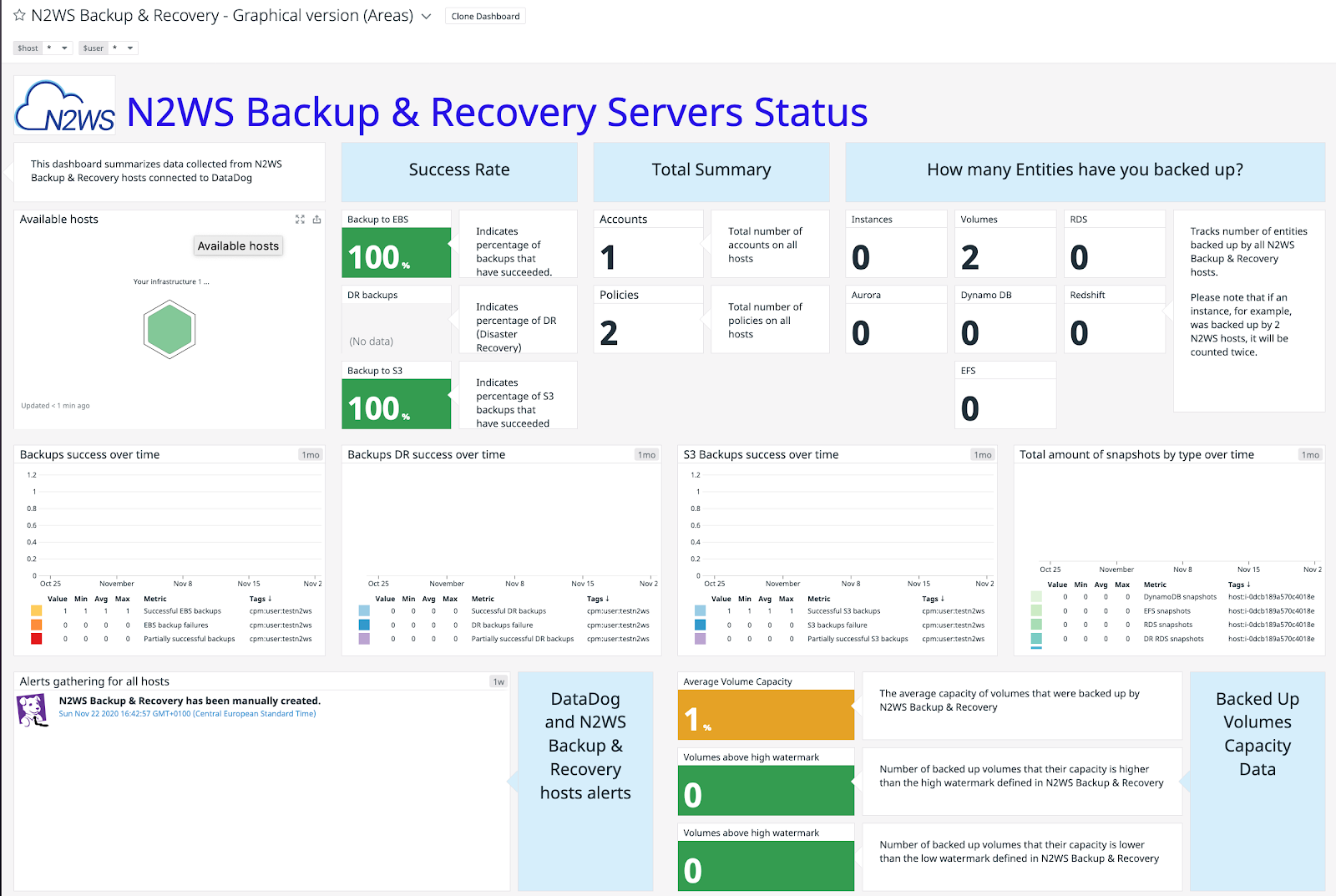The image size is (1336, 896).
Task: Select the Redshift count widget
Action: point(1115,320)
